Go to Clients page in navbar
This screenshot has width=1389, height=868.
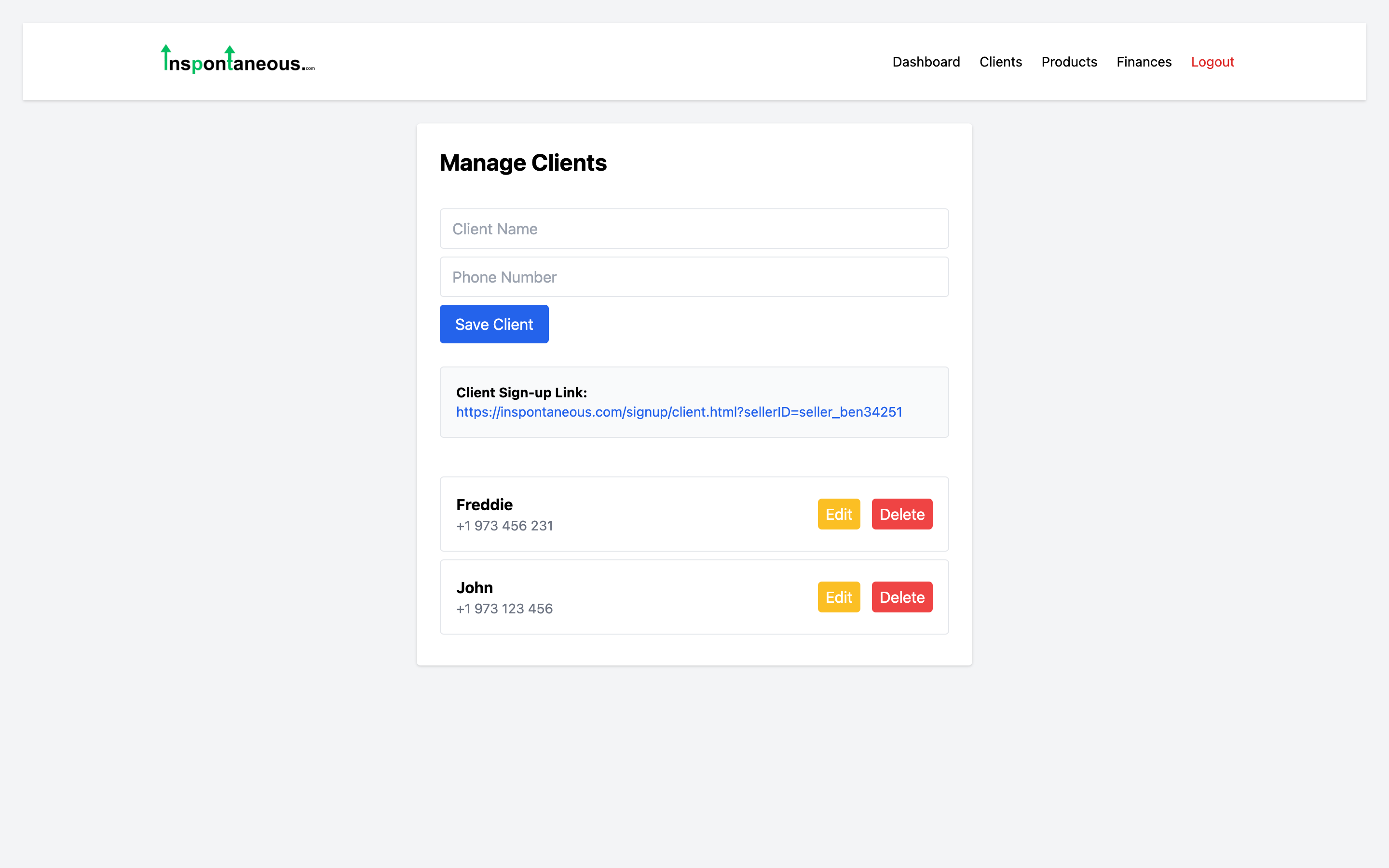(1000, 62)
